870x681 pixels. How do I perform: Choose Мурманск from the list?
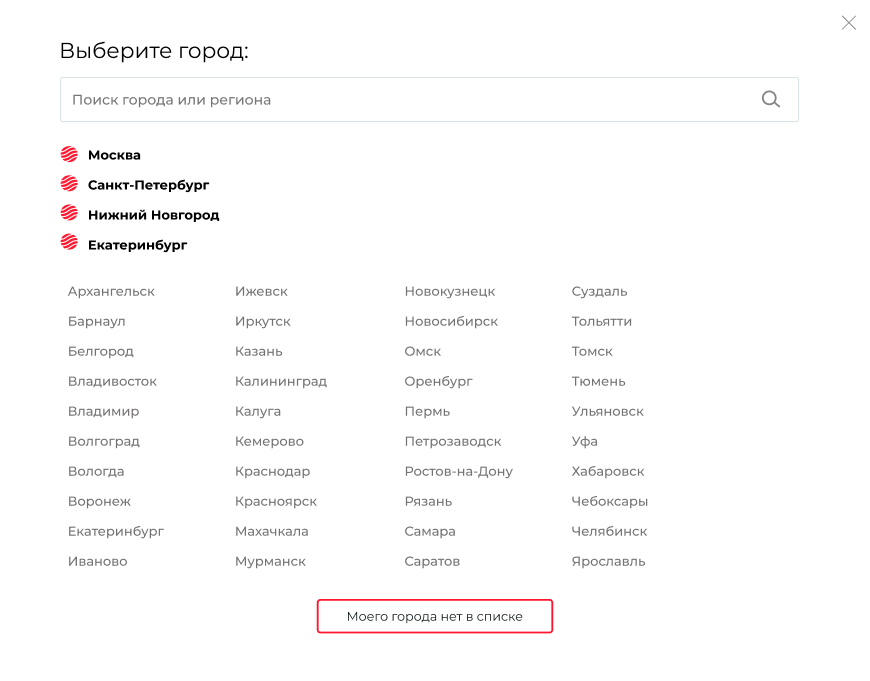270,561
